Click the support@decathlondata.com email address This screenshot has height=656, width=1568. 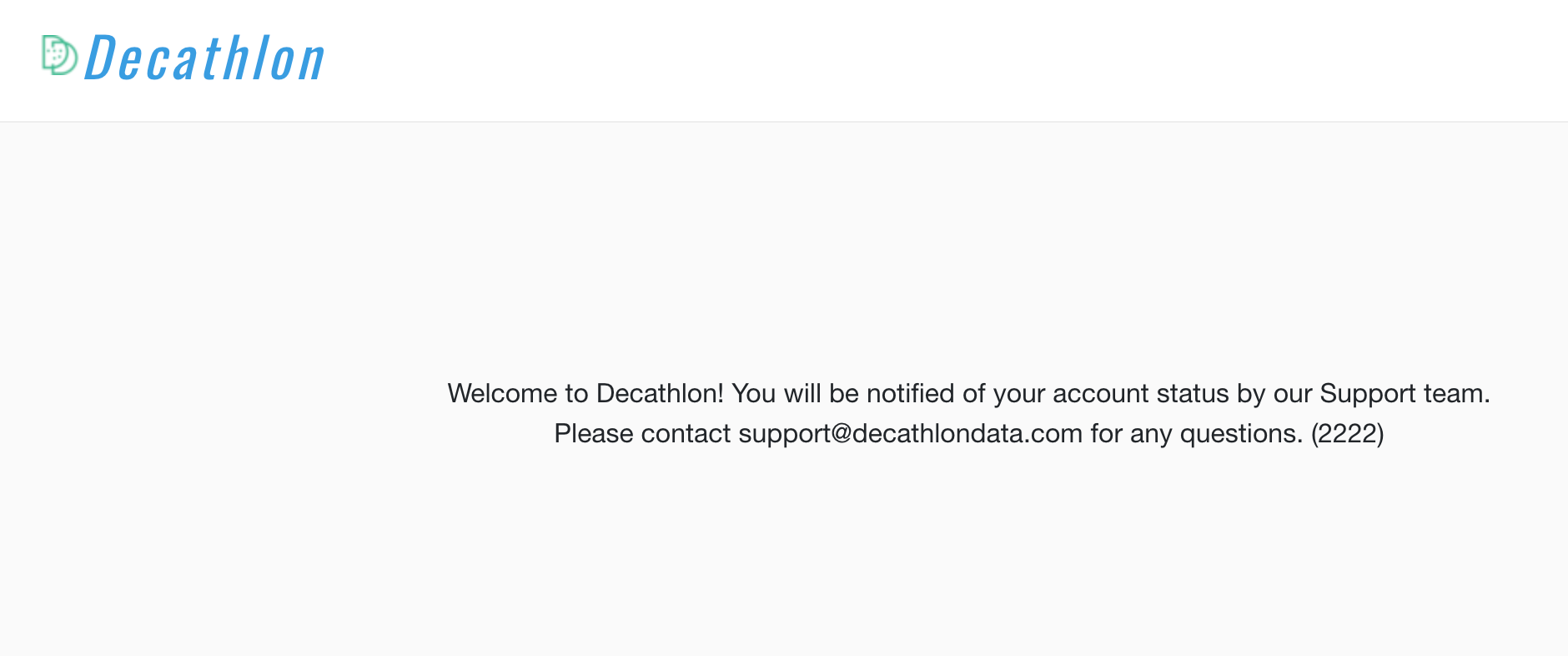pyautogui.click(x=910, y=434)
